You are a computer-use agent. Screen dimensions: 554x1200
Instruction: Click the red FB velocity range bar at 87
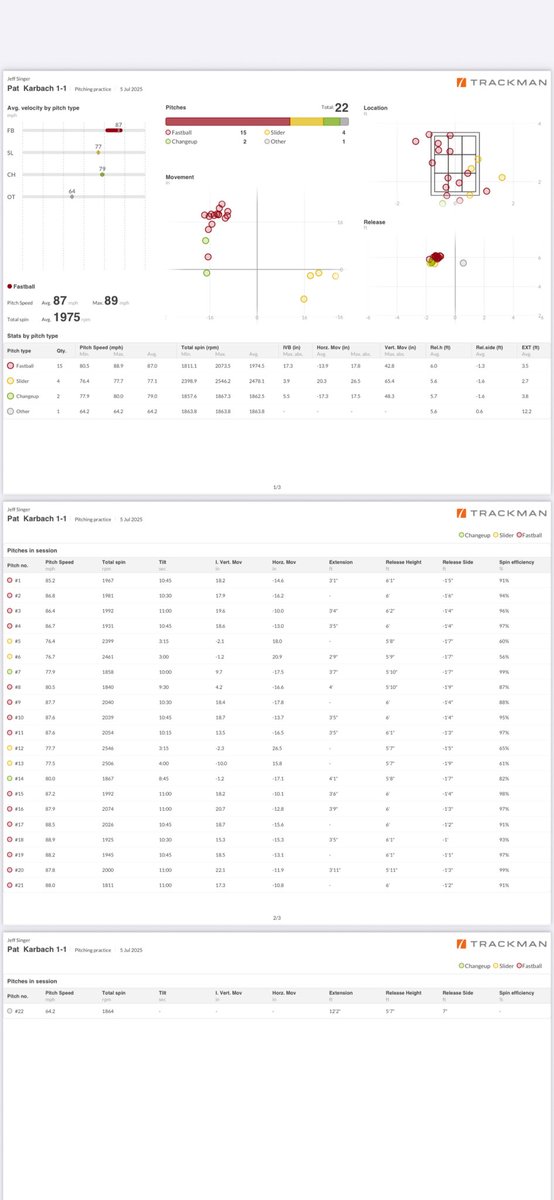click(114, 130)
